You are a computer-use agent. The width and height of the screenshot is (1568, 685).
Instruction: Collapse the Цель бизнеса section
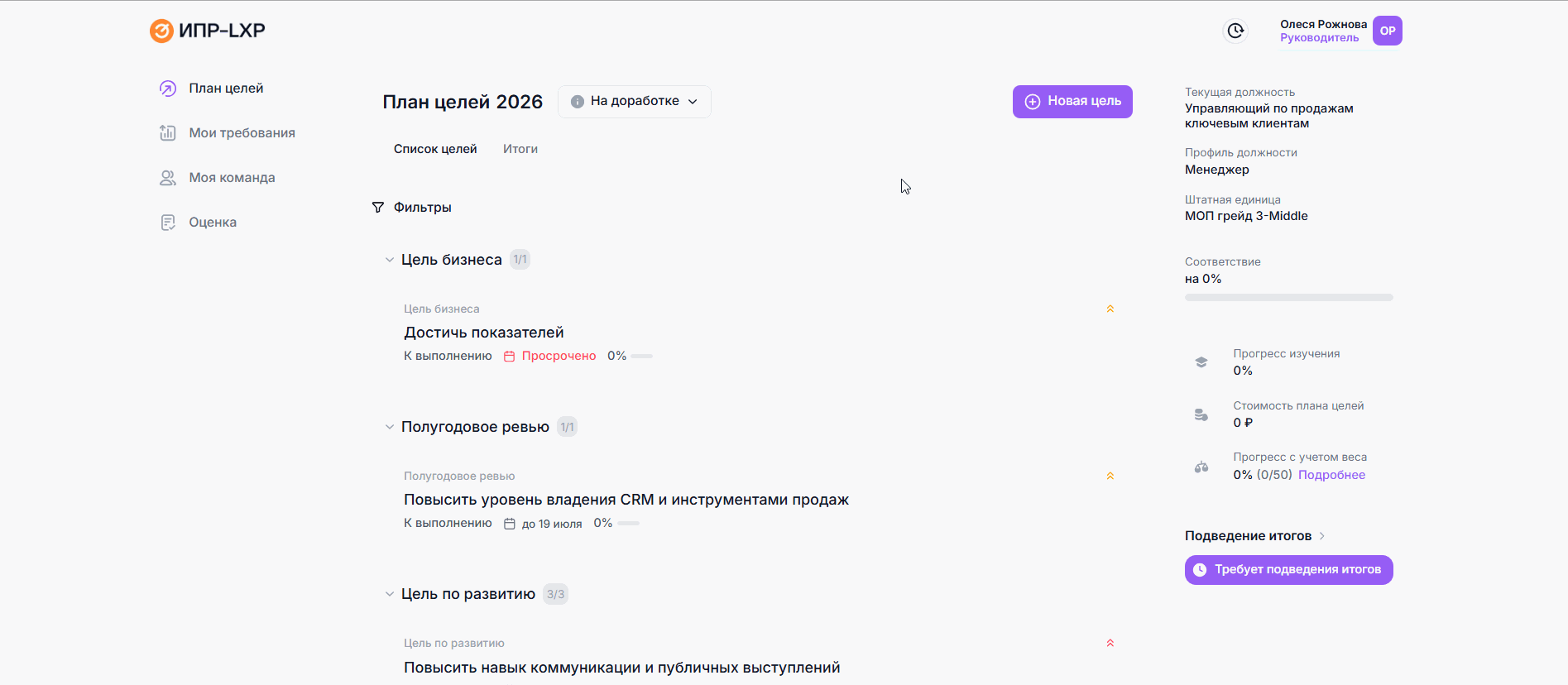[389, 260]
